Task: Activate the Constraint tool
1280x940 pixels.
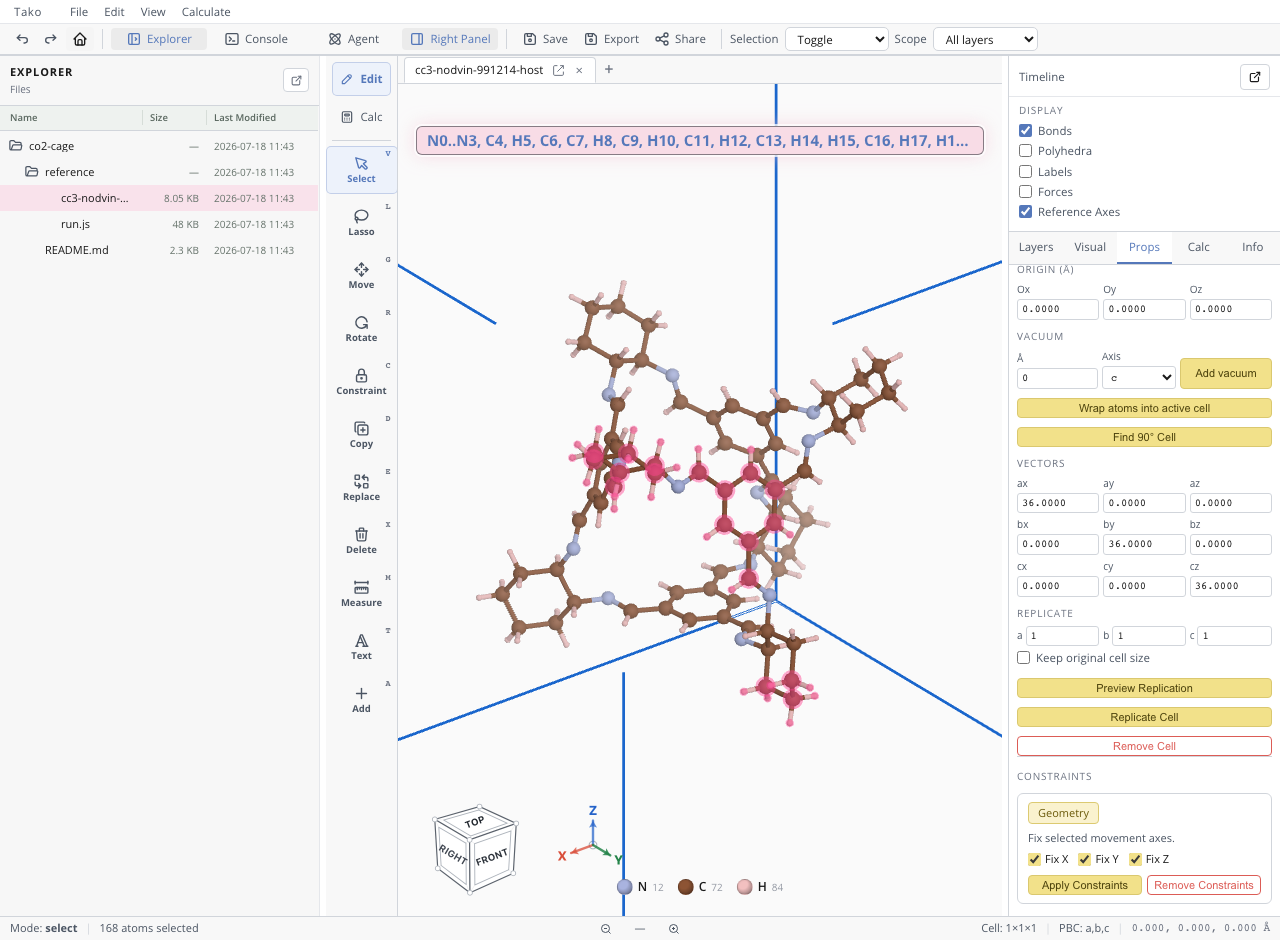Action: [361, 382]
